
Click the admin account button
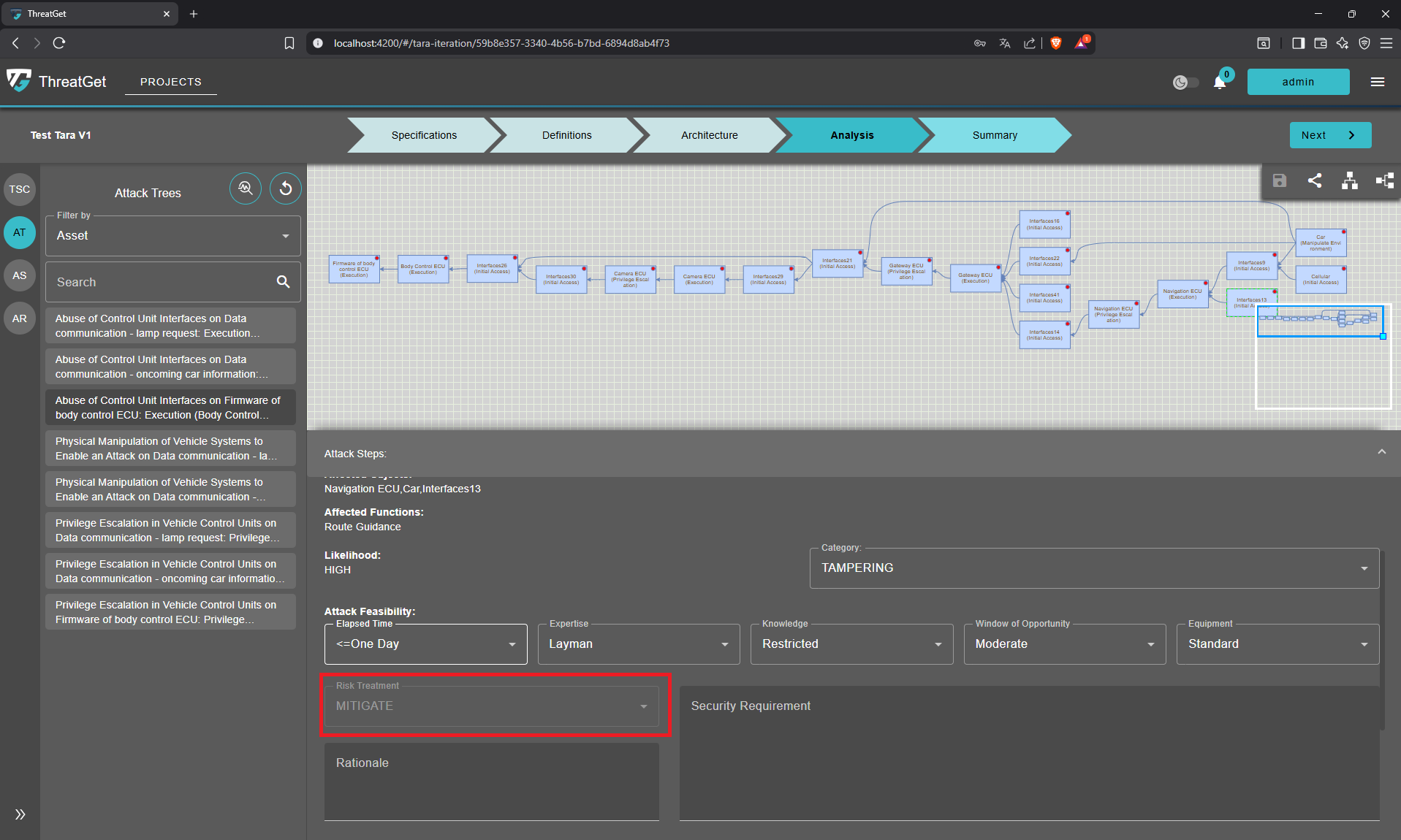[1298, 81]
